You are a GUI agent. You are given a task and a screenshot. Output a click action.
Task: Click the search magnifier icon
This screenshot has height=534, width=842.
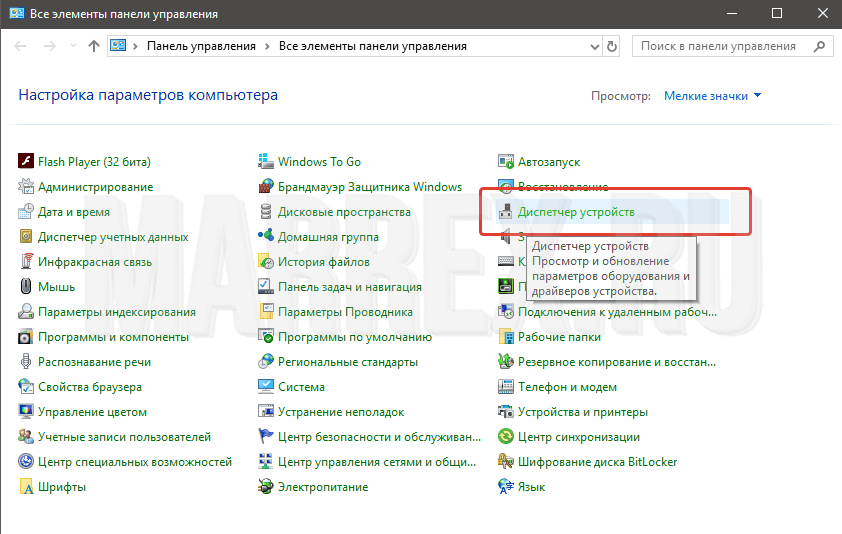tap(819, 46)
